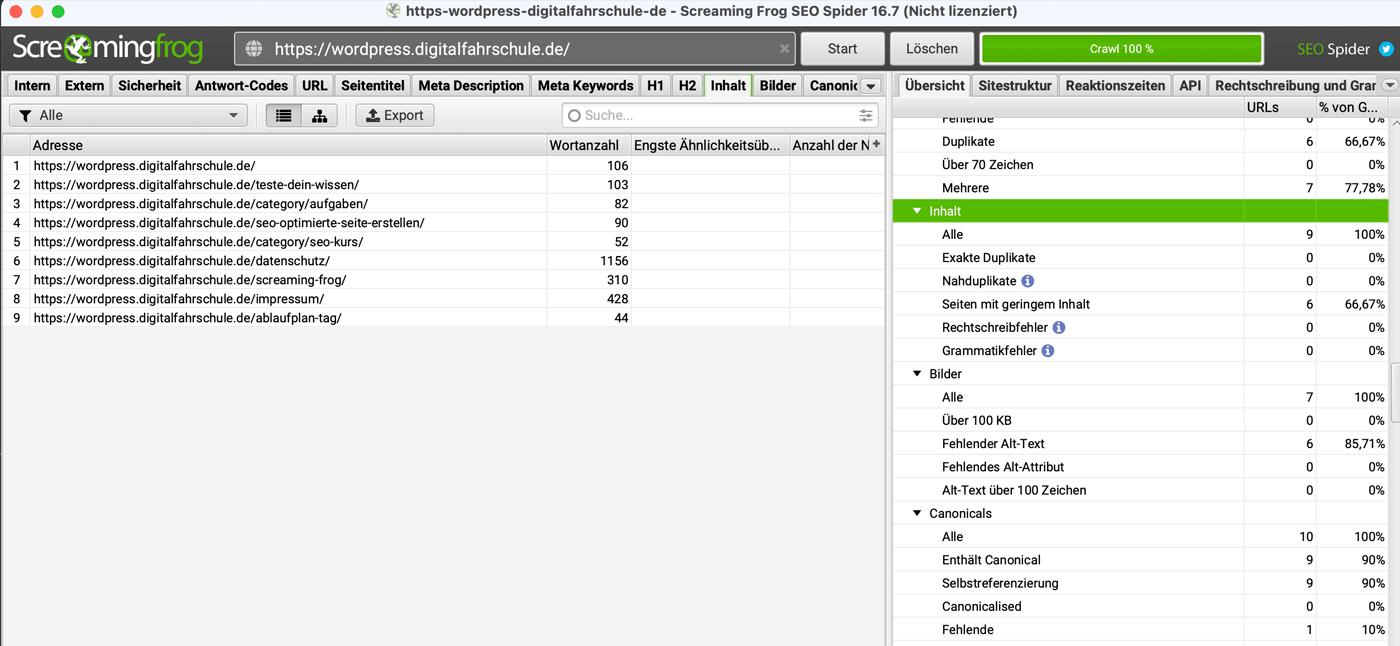
Task: Collapse the Canonicals section
Action: [x=917, y=513]
